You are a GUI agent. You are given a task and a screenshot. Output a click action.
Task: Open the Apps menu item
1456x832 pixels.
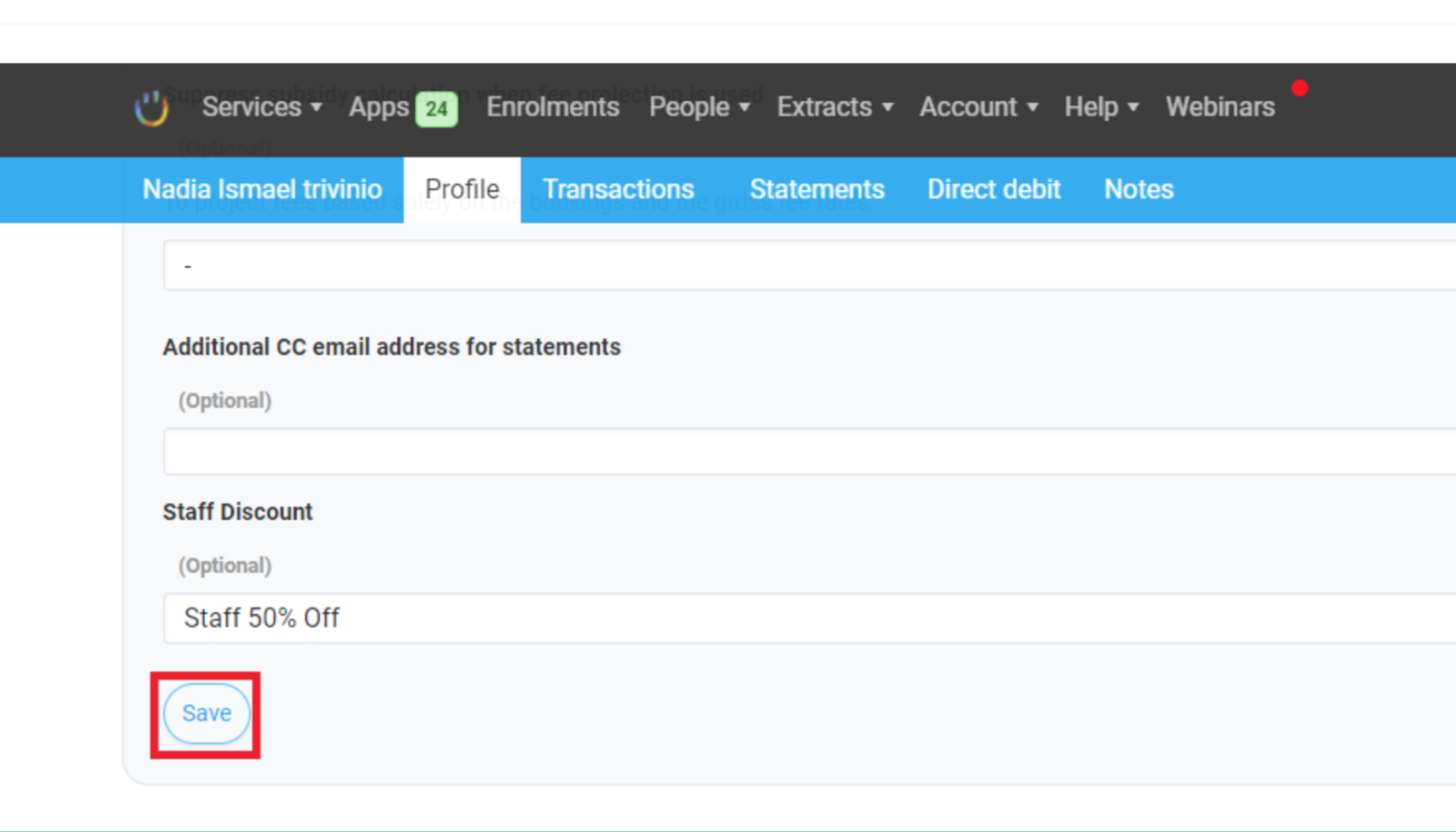click(378, 108)
